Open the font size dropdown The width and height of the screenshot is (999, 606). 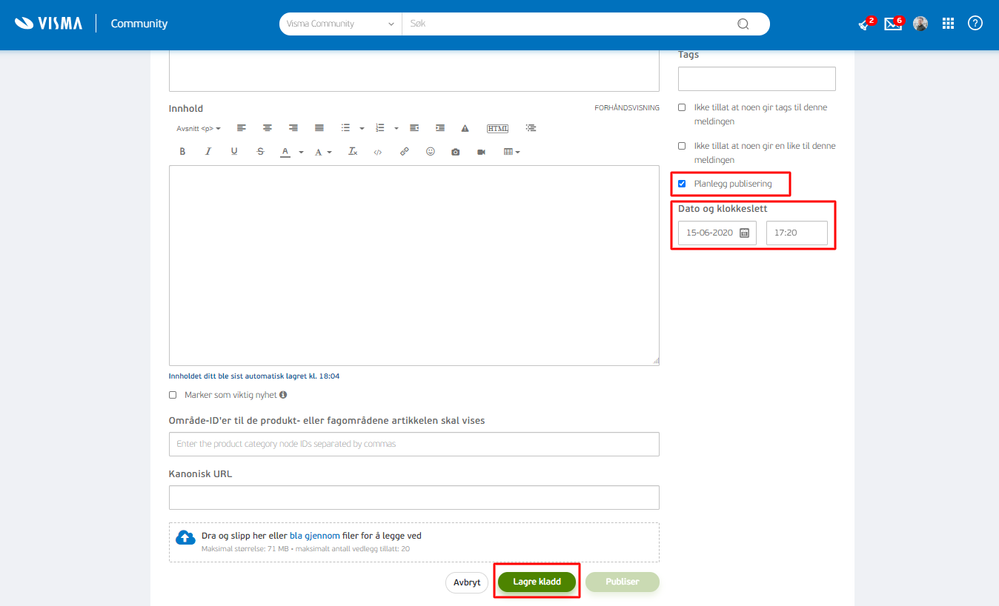(x=323, y=152)
